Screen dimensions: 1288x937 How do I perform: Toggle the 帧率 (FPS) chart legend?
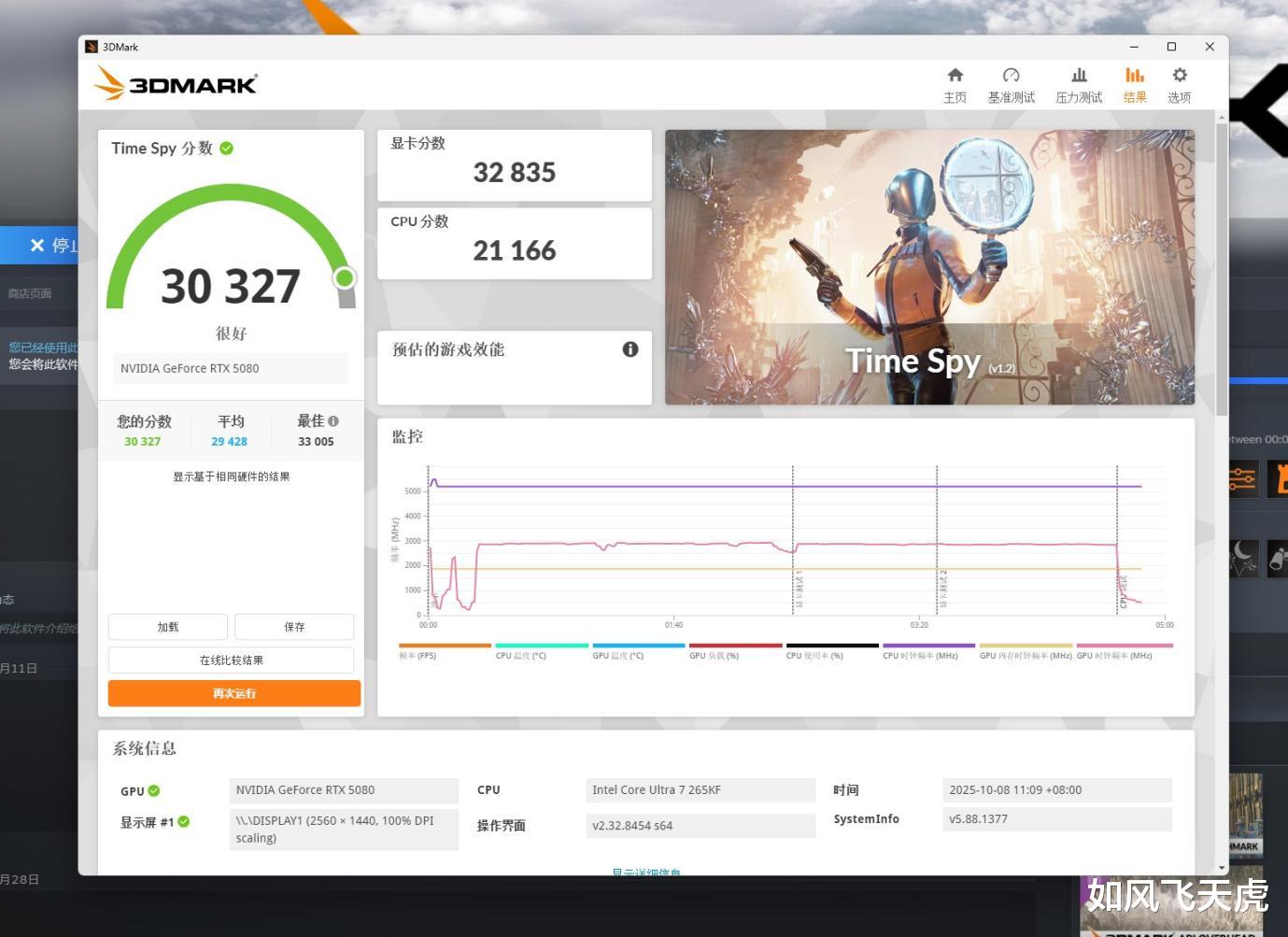(445, 650)
